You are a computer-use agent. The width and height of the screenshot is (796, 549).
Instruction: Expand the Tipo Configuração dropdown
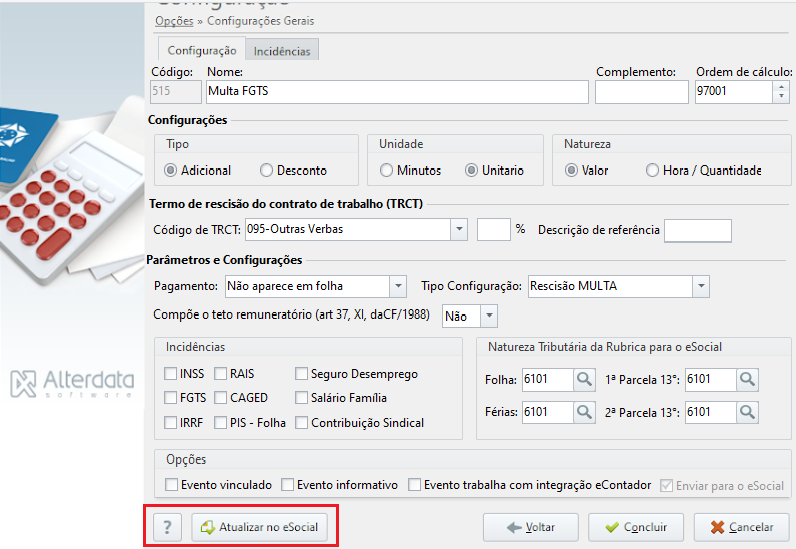[x=701, y=286]
